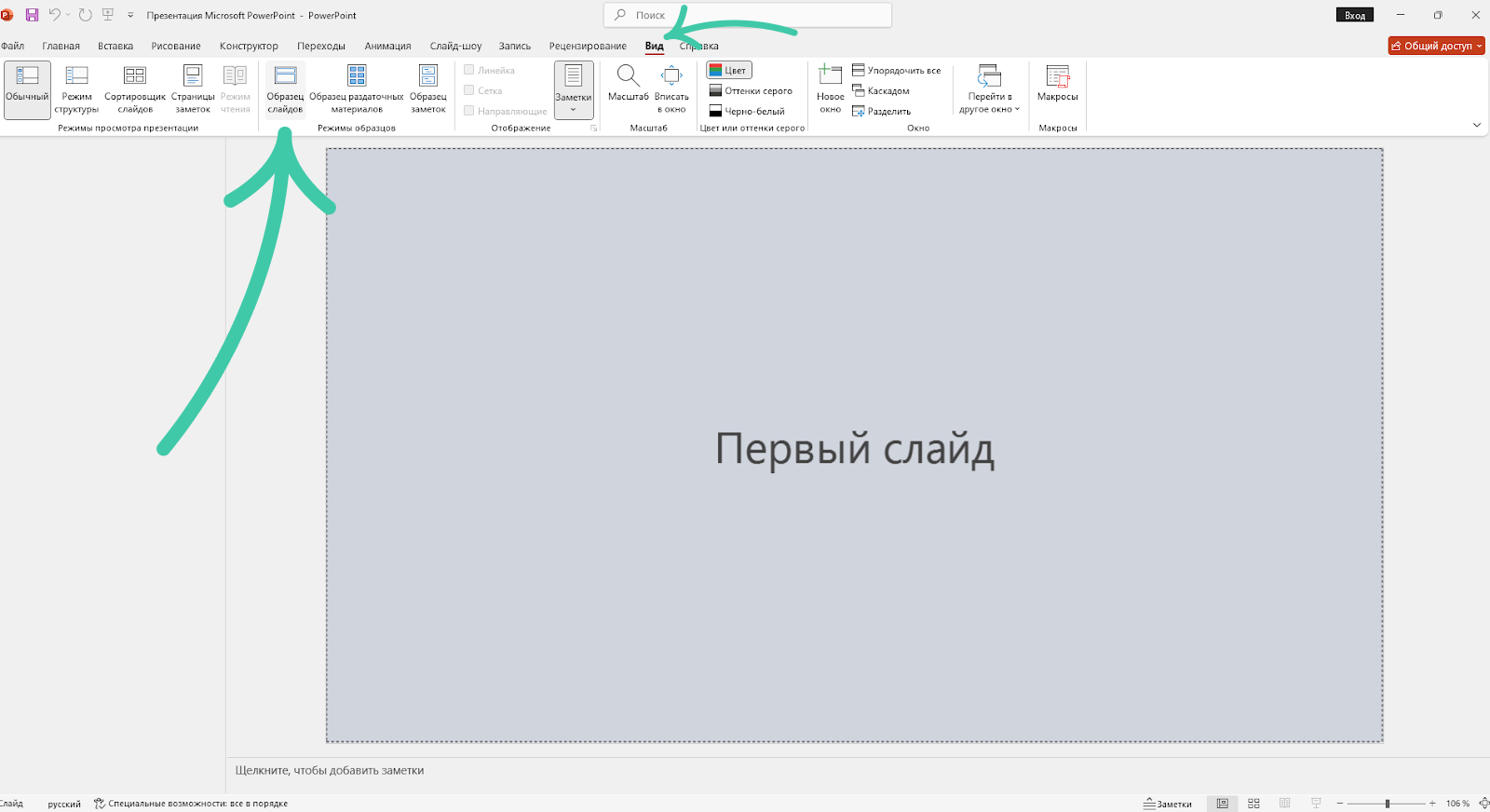The width and height of the screenshot is (1490, 812).
Task: Switch to Оттенки серого mode
Action: coord(751,91)
